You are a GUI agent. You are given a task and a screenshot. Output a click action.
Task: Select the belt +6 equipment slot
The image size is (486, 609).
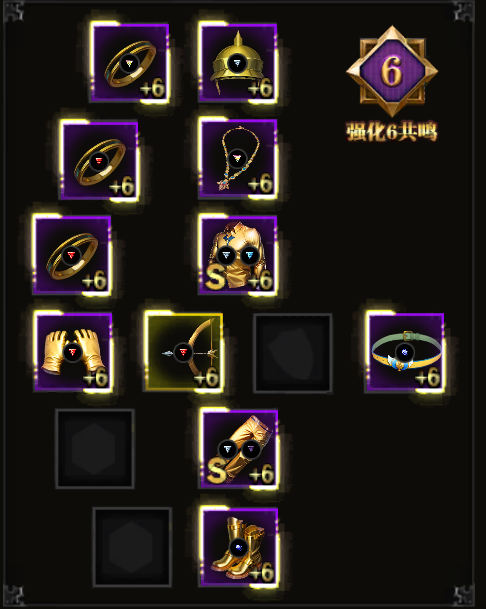[405, 352]
